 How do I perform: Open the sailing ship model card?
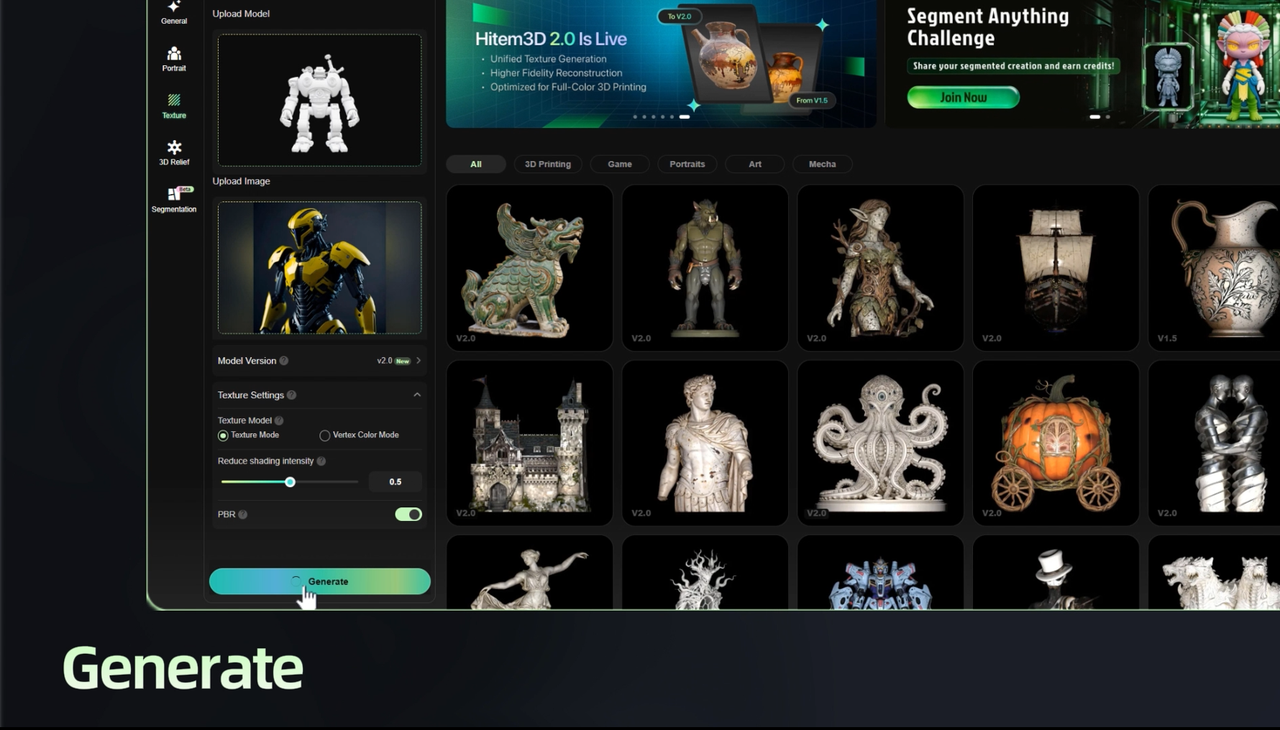pos(1056,267)
